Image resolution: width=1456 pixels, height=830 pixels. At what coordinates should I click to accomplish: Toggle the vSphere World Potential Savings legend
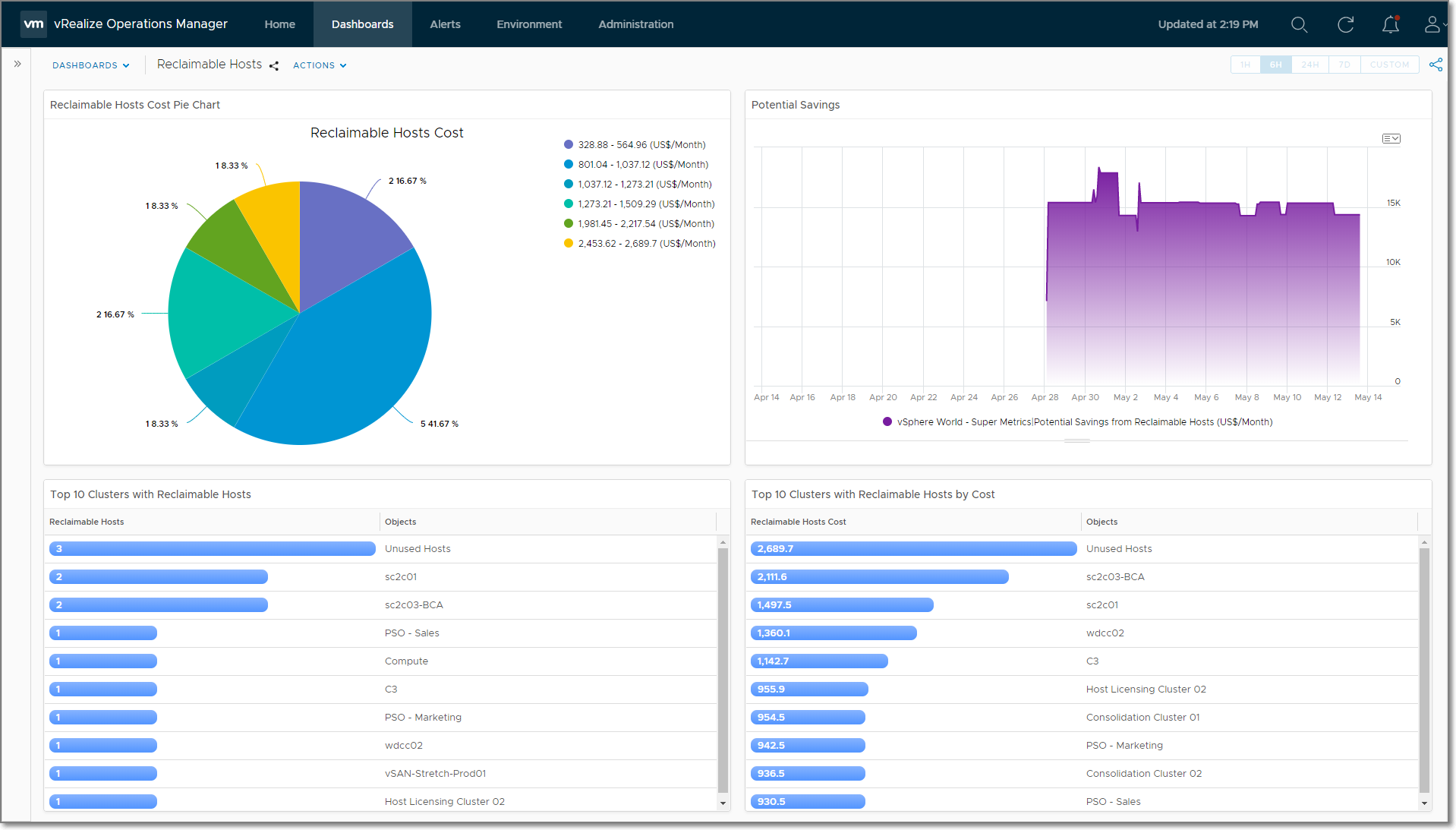coord(1077,421)
